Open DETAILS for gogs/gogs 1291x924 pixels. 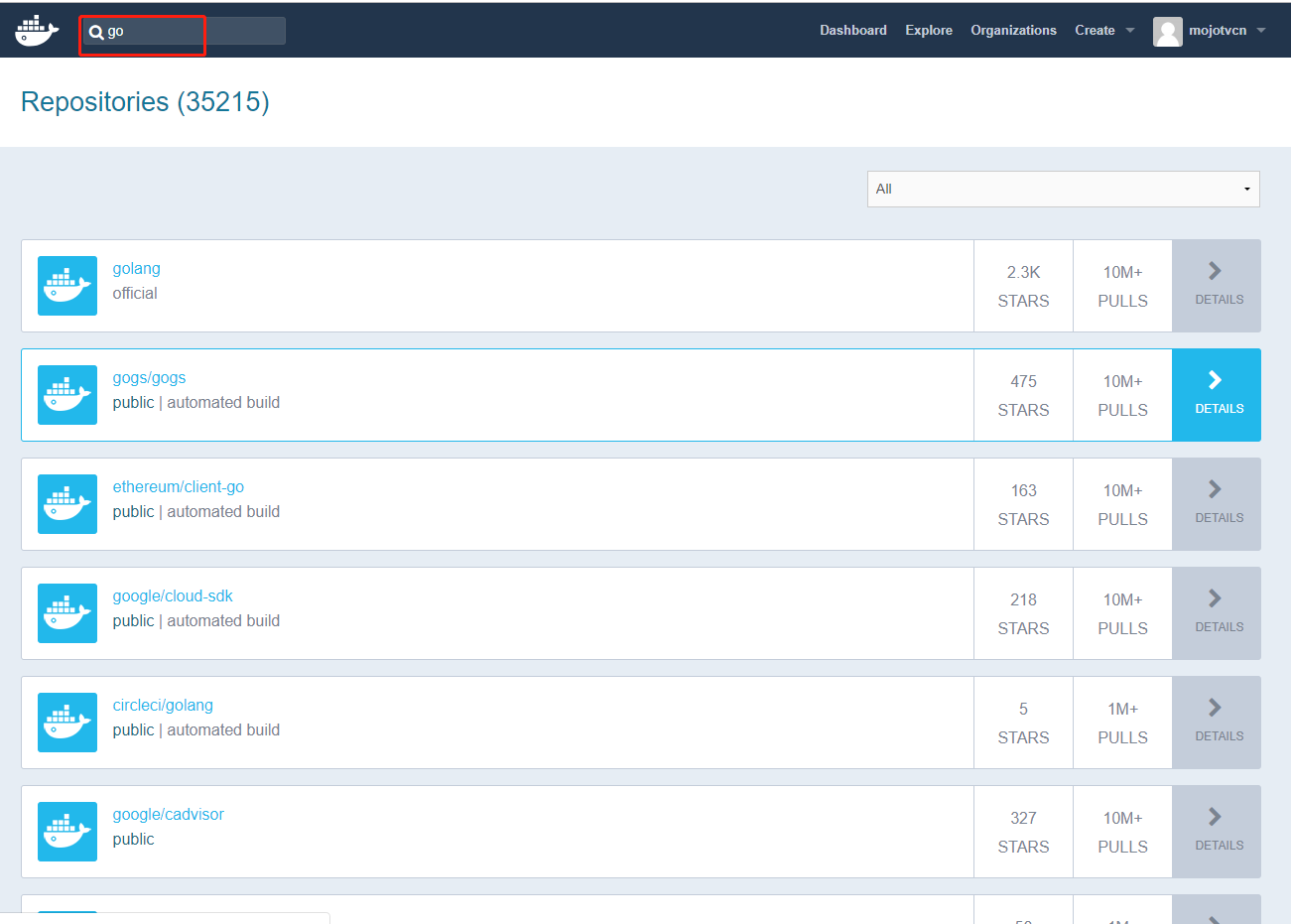point(1217,395)
